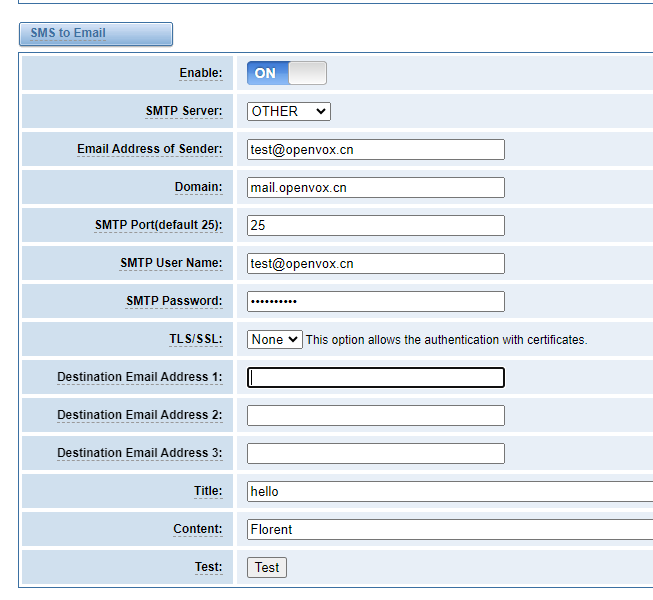Click the SMTP Password label
Image resolution: width=653 pixels, height=600 pixels.
point(174,301)
